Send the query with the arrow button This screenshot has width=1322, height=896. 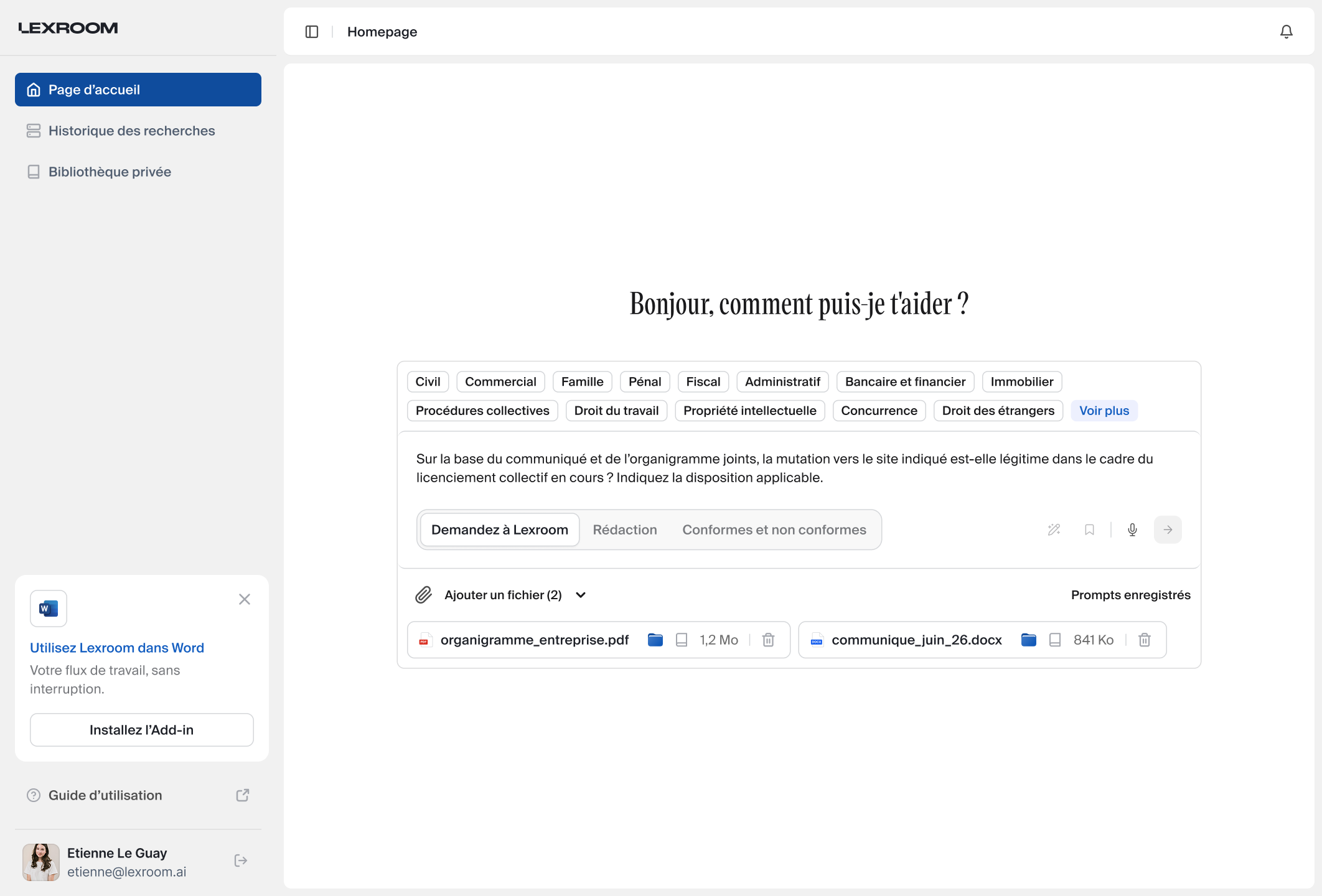tap(1168, 530)
